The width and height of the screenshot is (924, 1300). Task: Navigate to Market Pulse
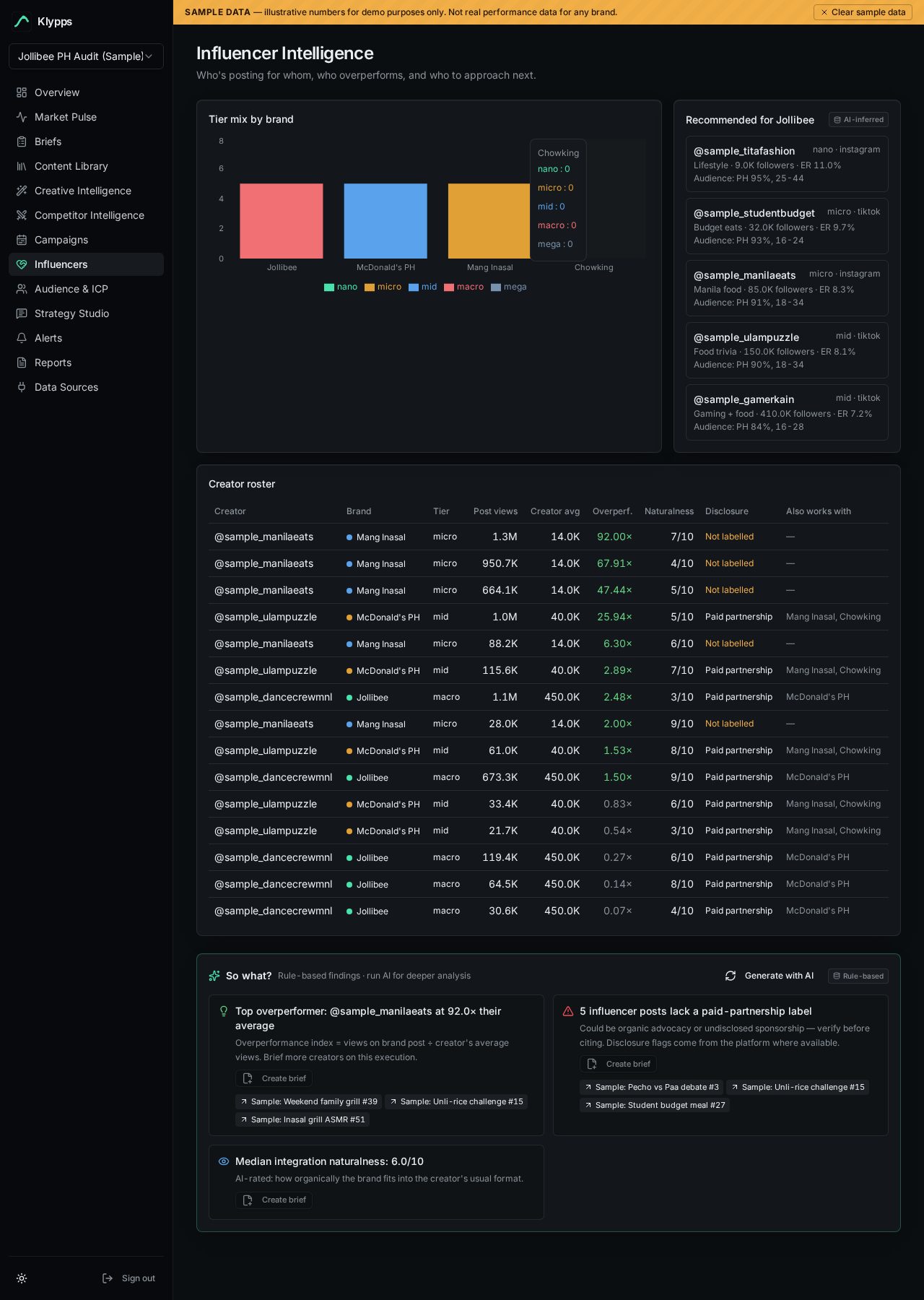click(x=86, y=117)
